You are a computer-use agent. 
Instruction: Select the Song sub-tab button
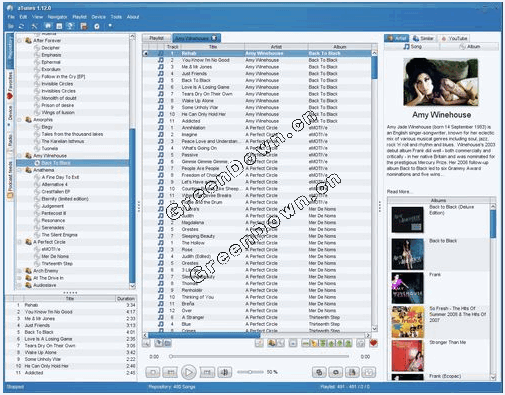(x=412, y=47)
